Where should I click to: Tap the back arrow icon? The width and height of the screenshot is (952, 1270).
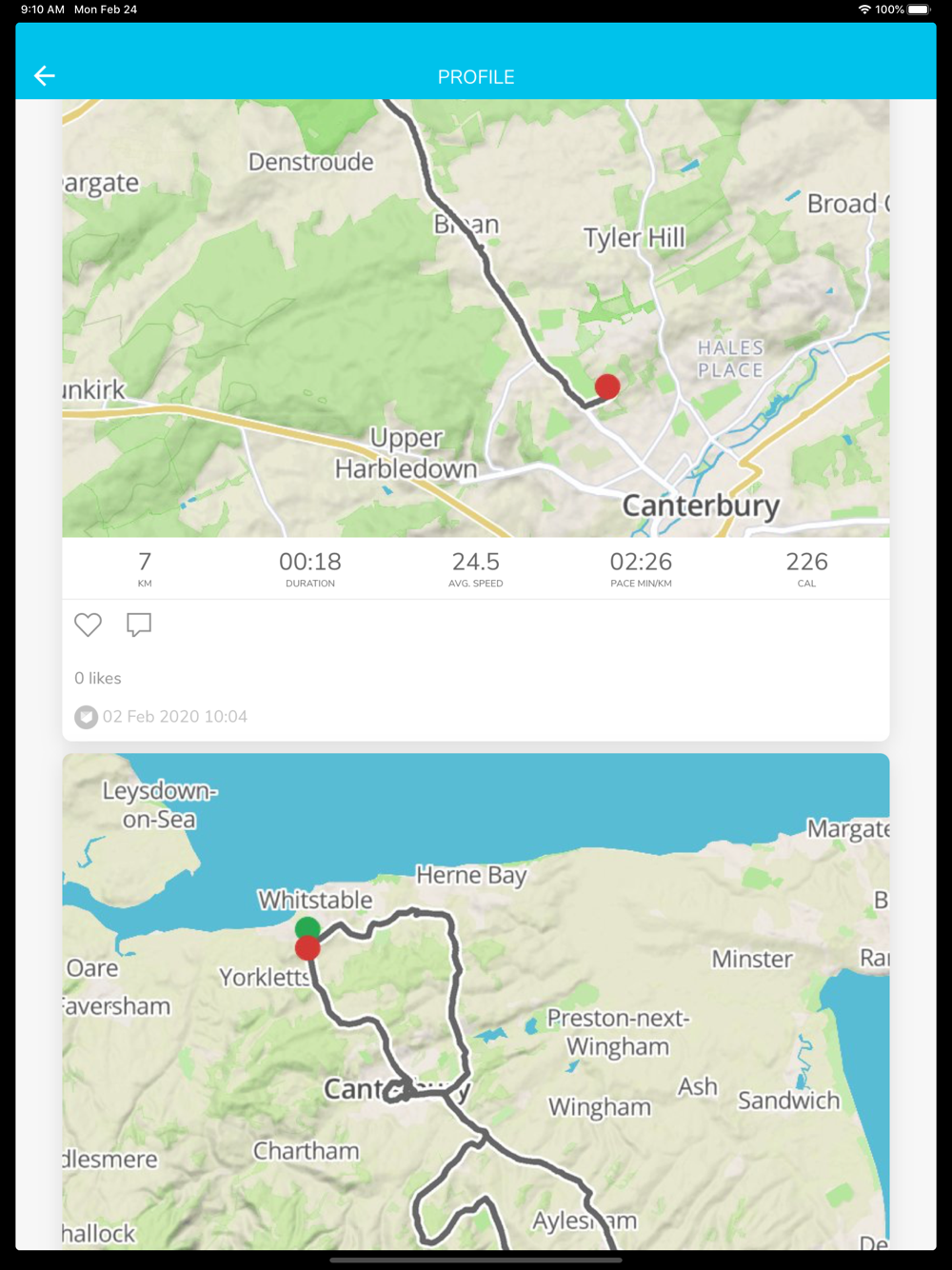click(45, 76)
